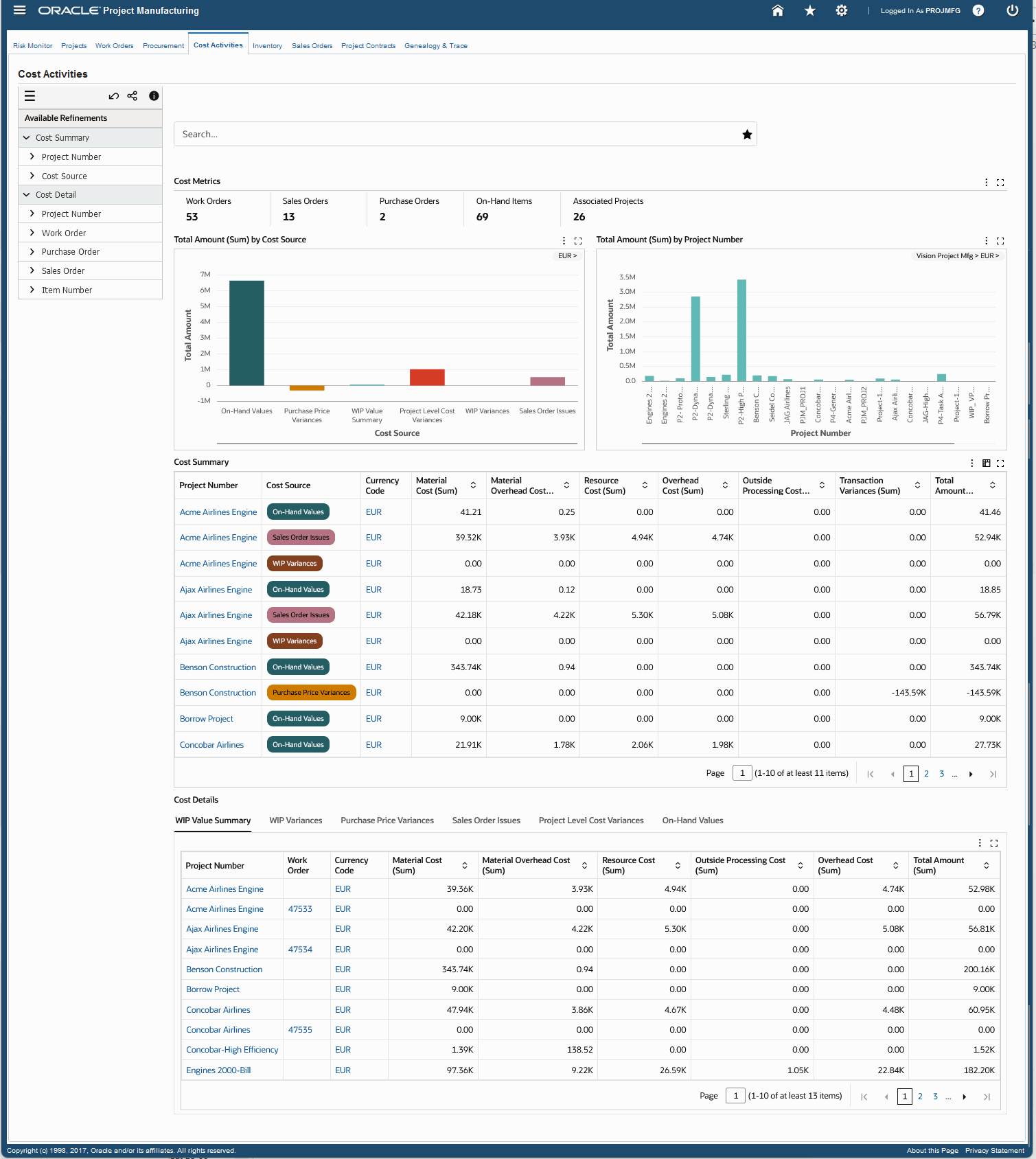Image resolution: width=1036 pixels, height=1159 pixels.
Task: Click the Logout power icon
Action: pos(1012,10)
